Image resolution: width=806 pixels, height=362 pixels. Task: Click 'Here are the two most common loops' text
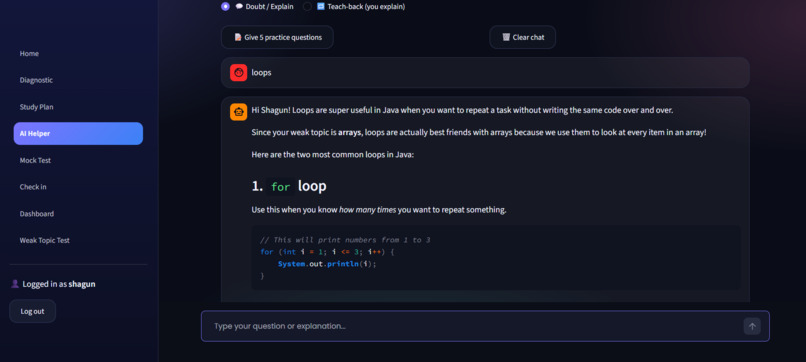click(x=333, y=154)
